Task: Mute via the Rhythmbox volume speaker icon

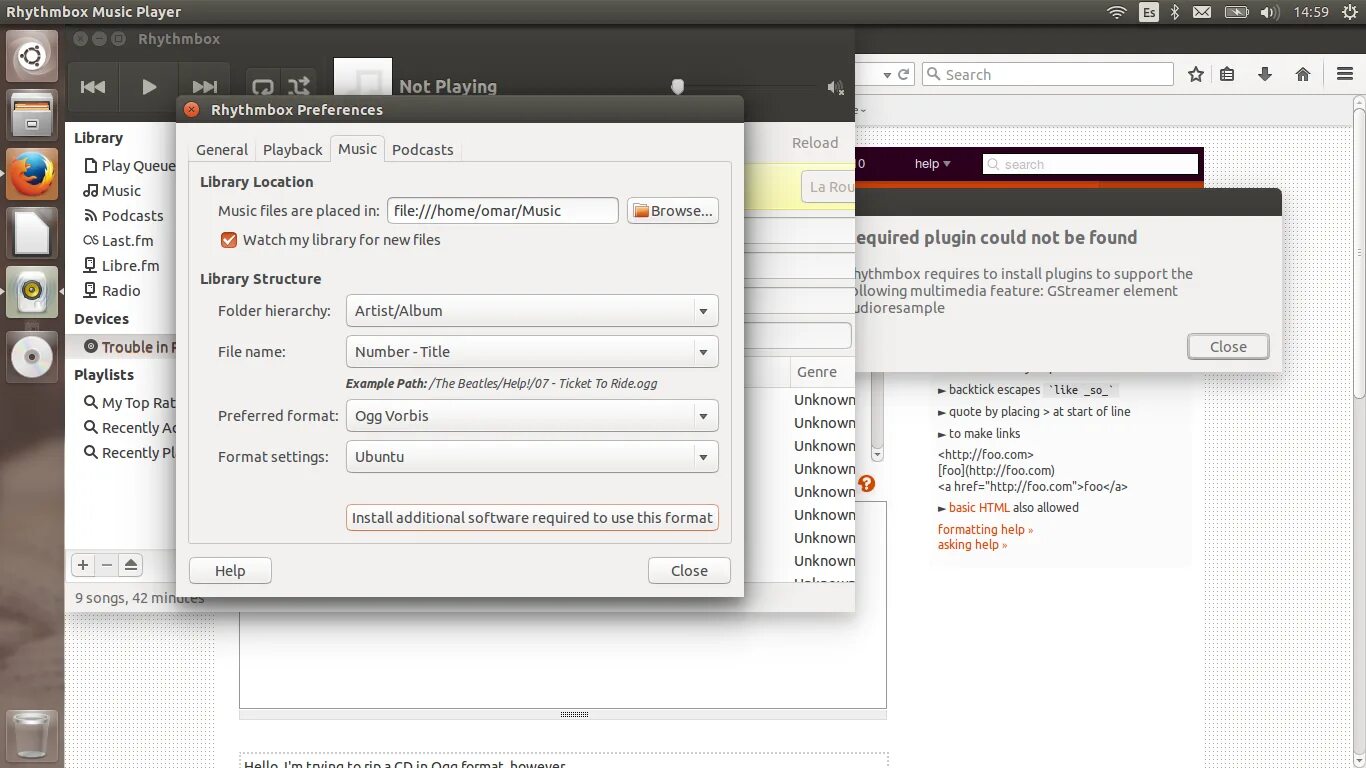Action: tap(835, 88)
